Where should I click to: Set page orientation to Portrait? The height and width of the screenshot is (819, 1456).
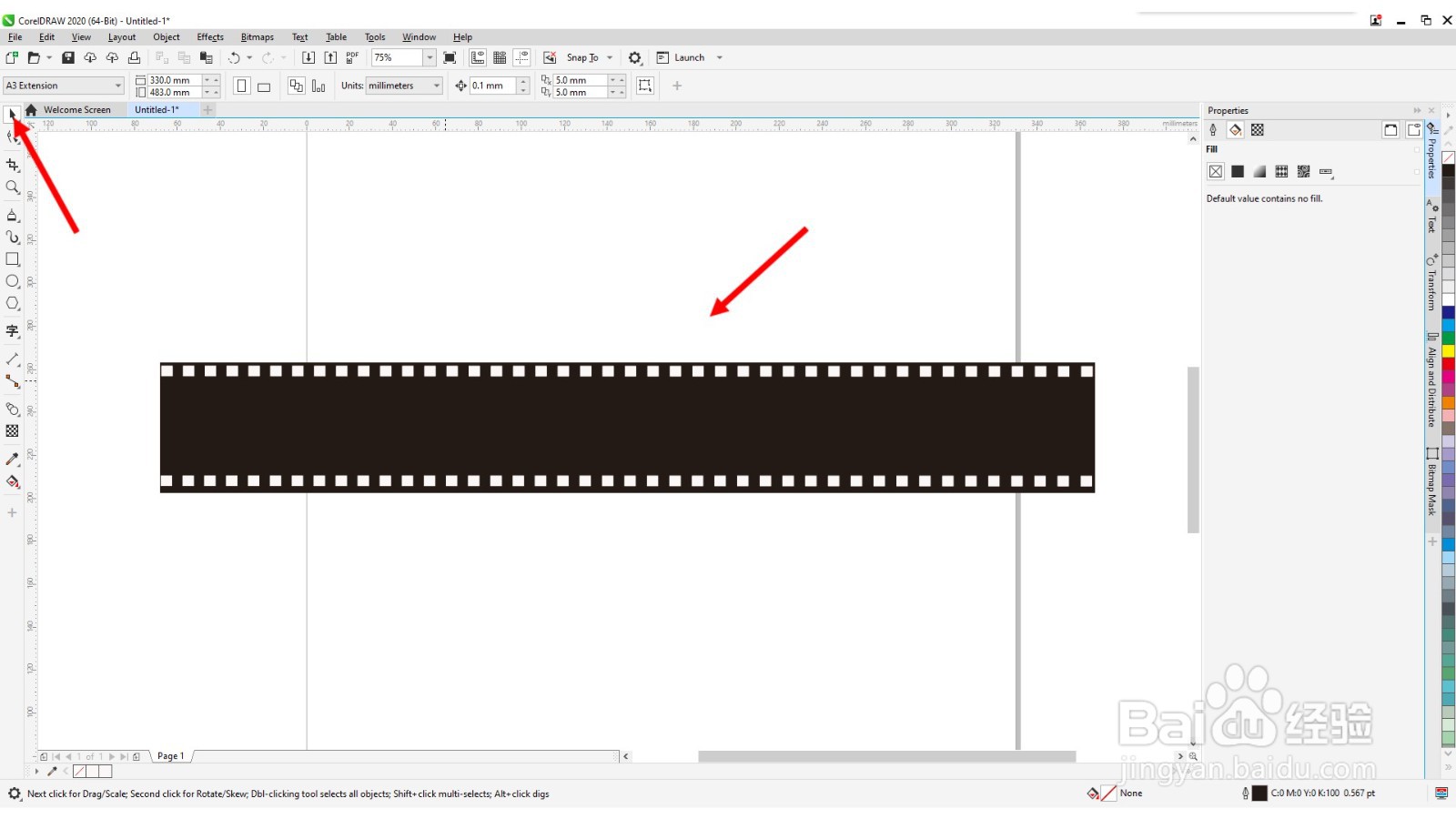click(241, 86)
